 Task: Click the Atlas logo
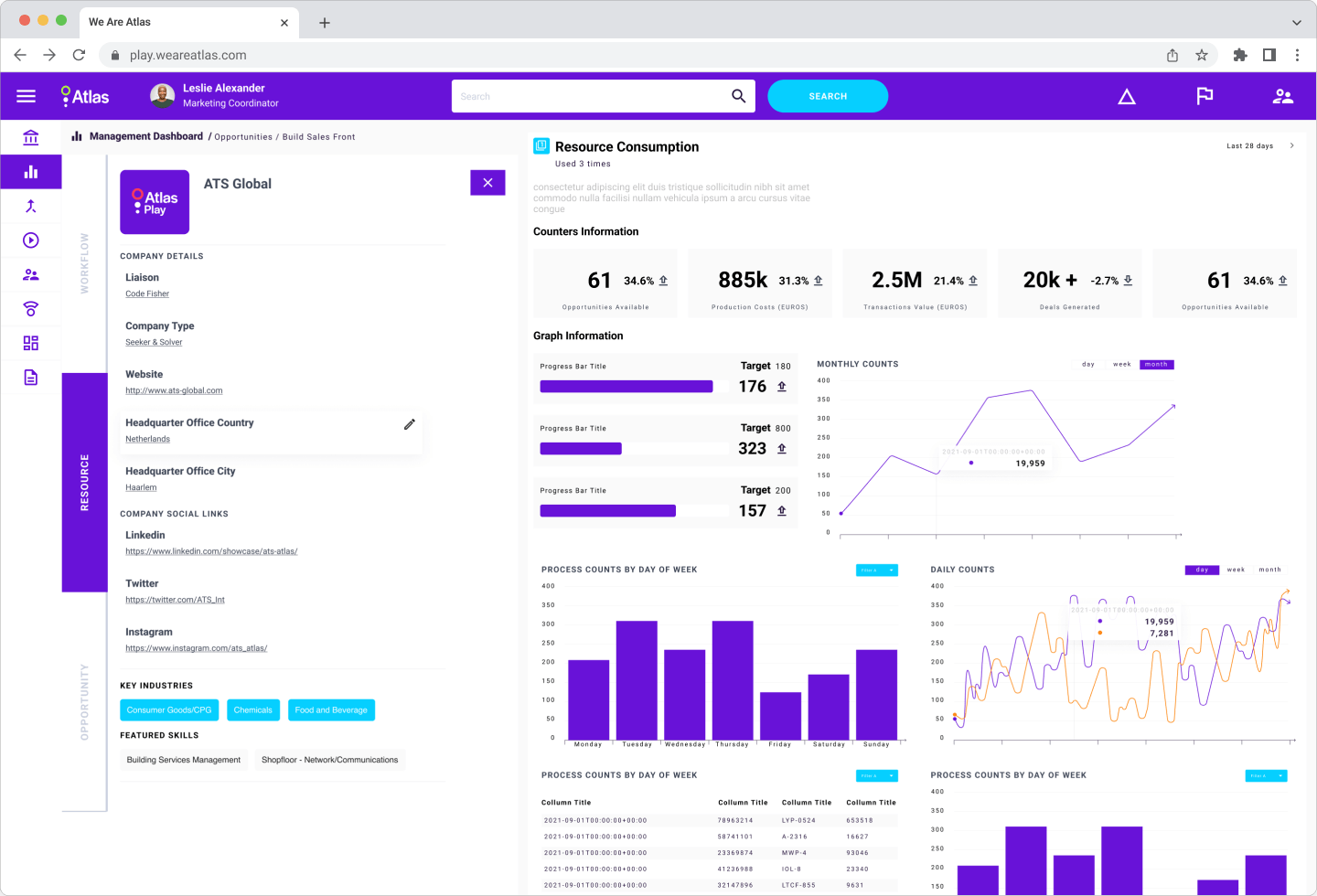tap(85, 96)
